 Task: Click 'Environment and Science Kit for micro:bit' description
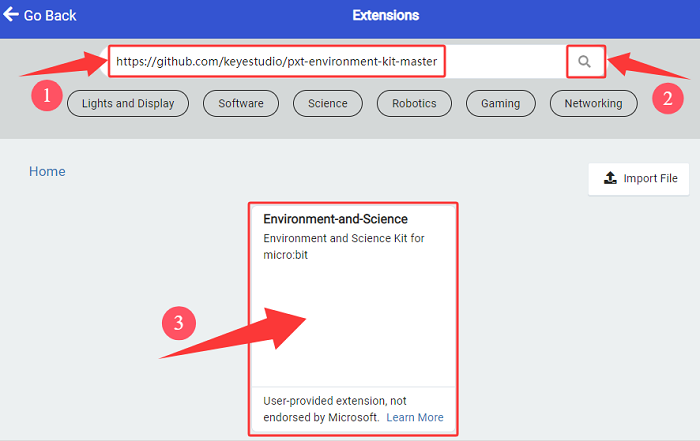coord(344,246)
